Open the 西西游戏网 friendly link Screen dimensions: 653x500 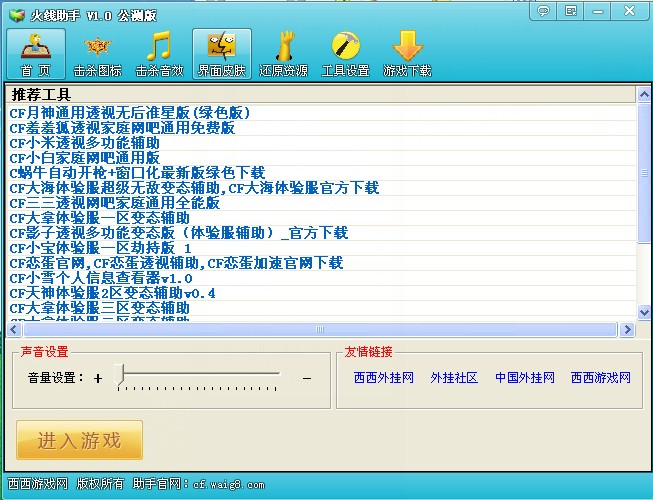tap(601, 378)
